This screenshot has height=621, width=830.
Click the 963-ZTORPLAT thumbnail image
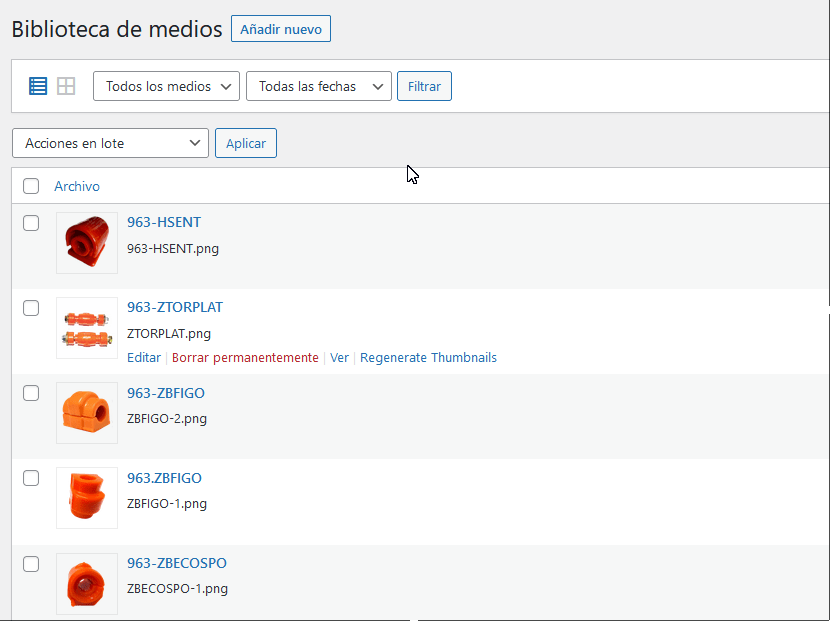(x=87, y=328)
